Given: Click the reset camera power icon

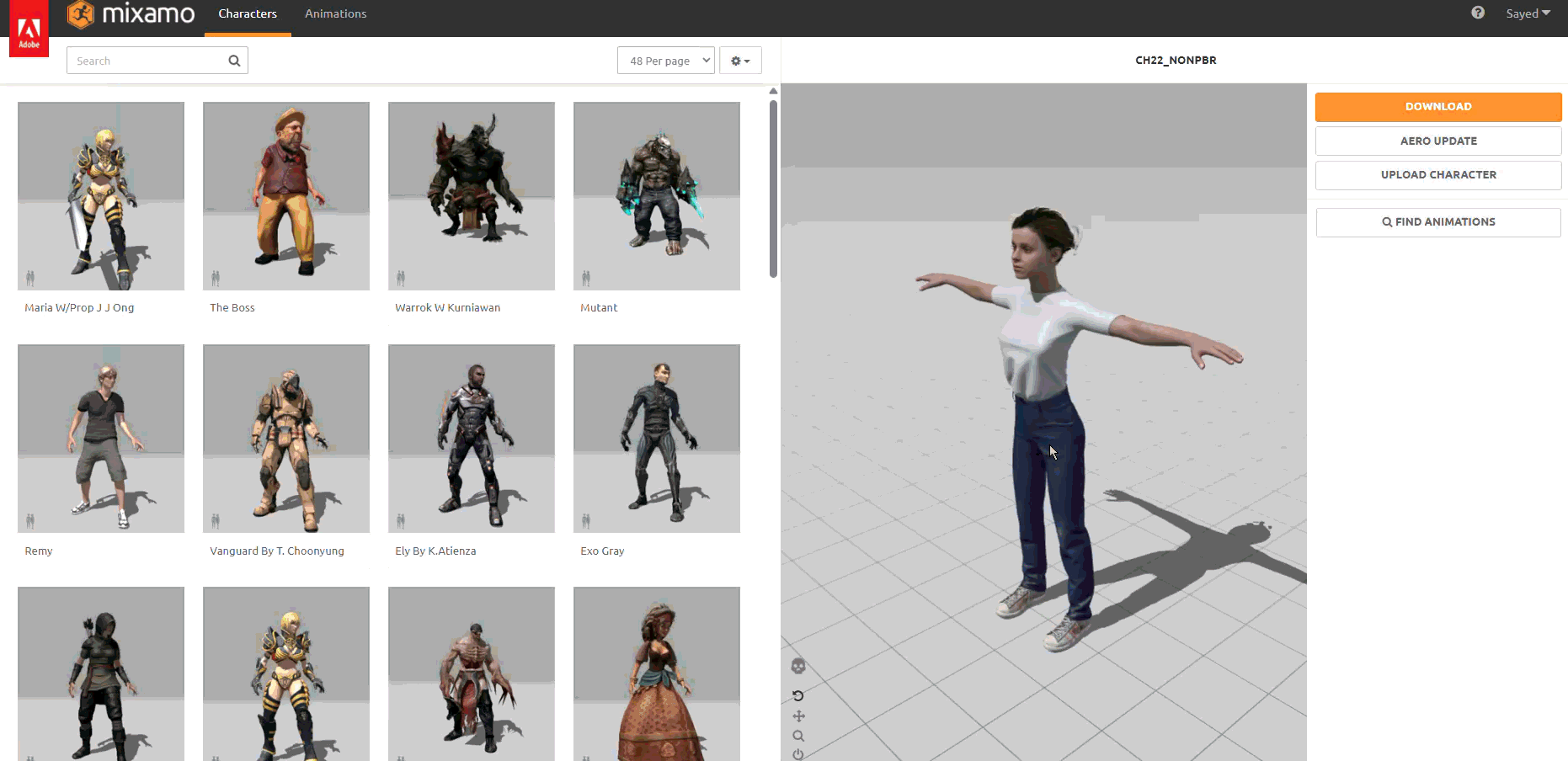Looking at the screenshot, I should pos(798,754).
